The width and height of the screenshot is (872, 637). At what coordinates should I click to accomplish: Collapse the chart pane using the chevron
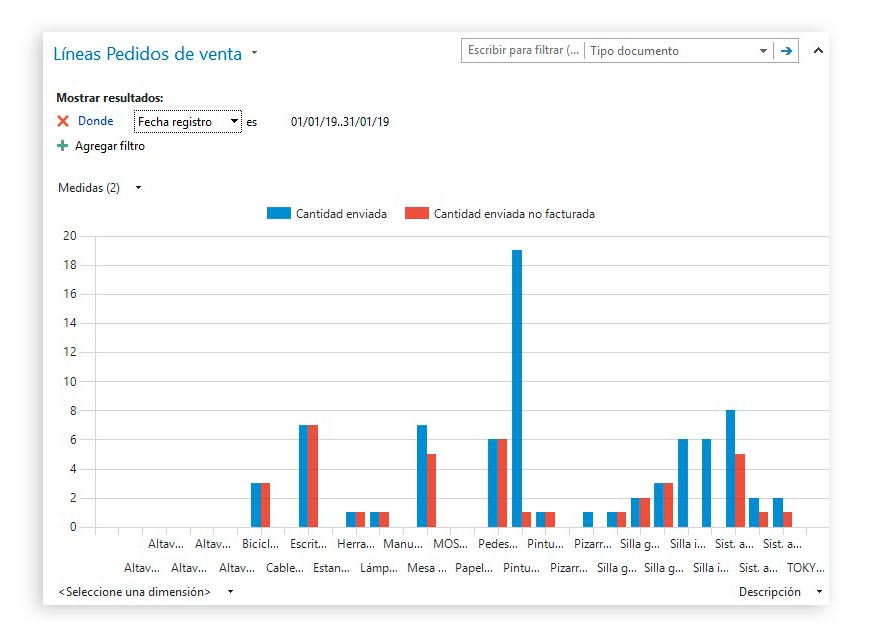818,50
